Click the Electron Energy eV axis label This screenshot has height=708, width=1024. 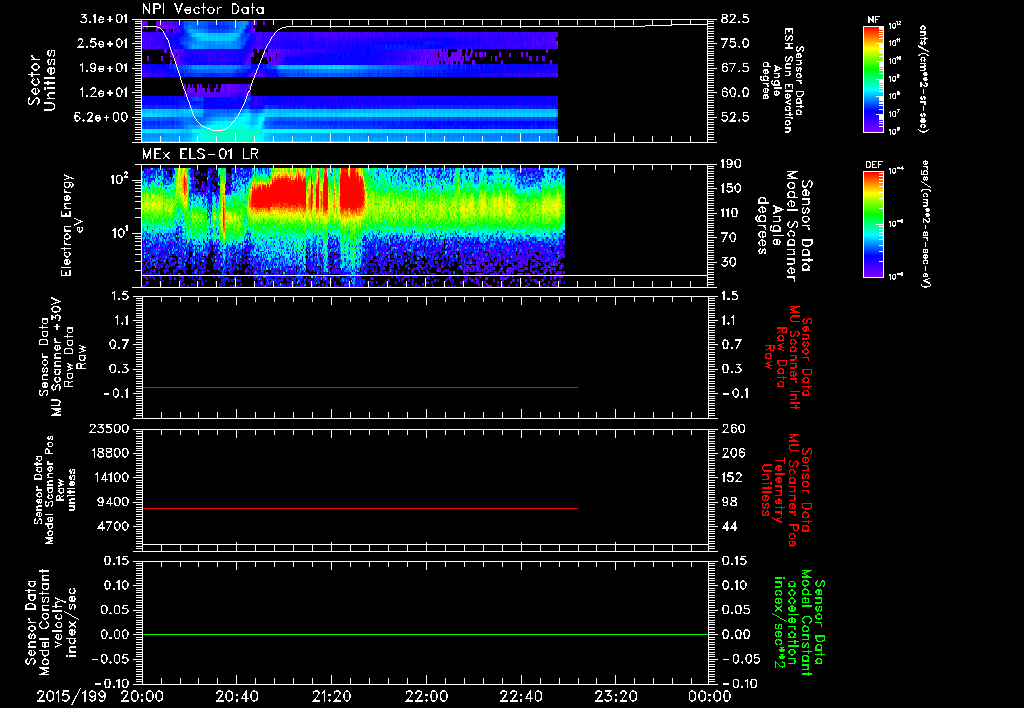(72, 225)
